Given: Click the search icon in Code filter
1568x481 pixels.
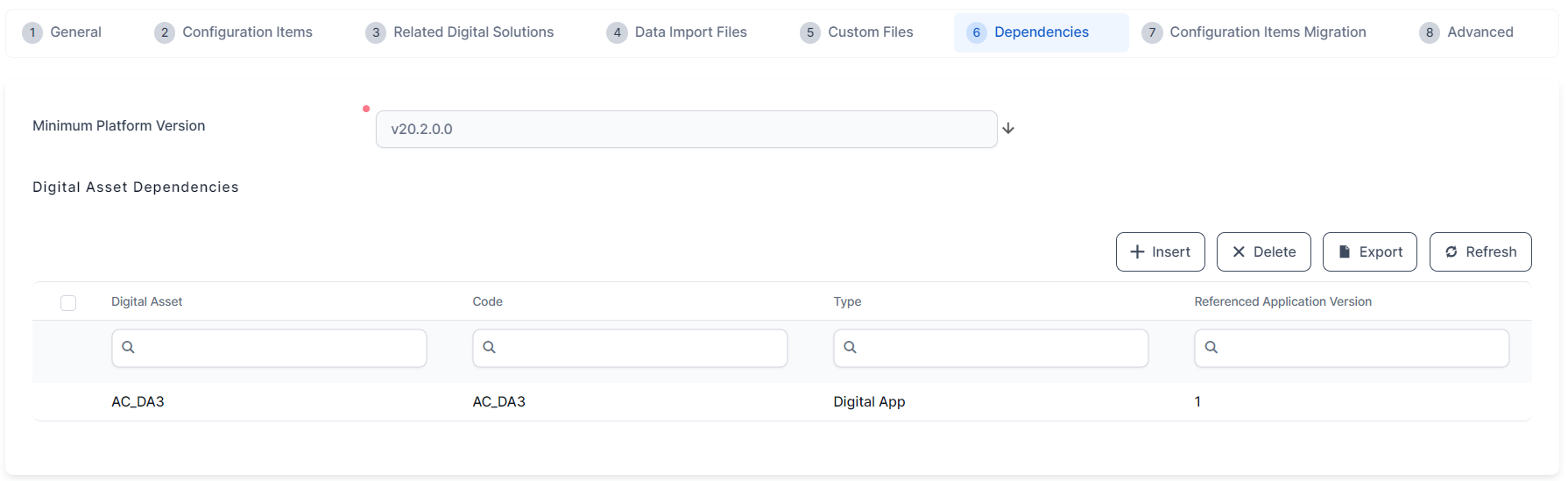Looking at the screenshot, I should 490,348.
